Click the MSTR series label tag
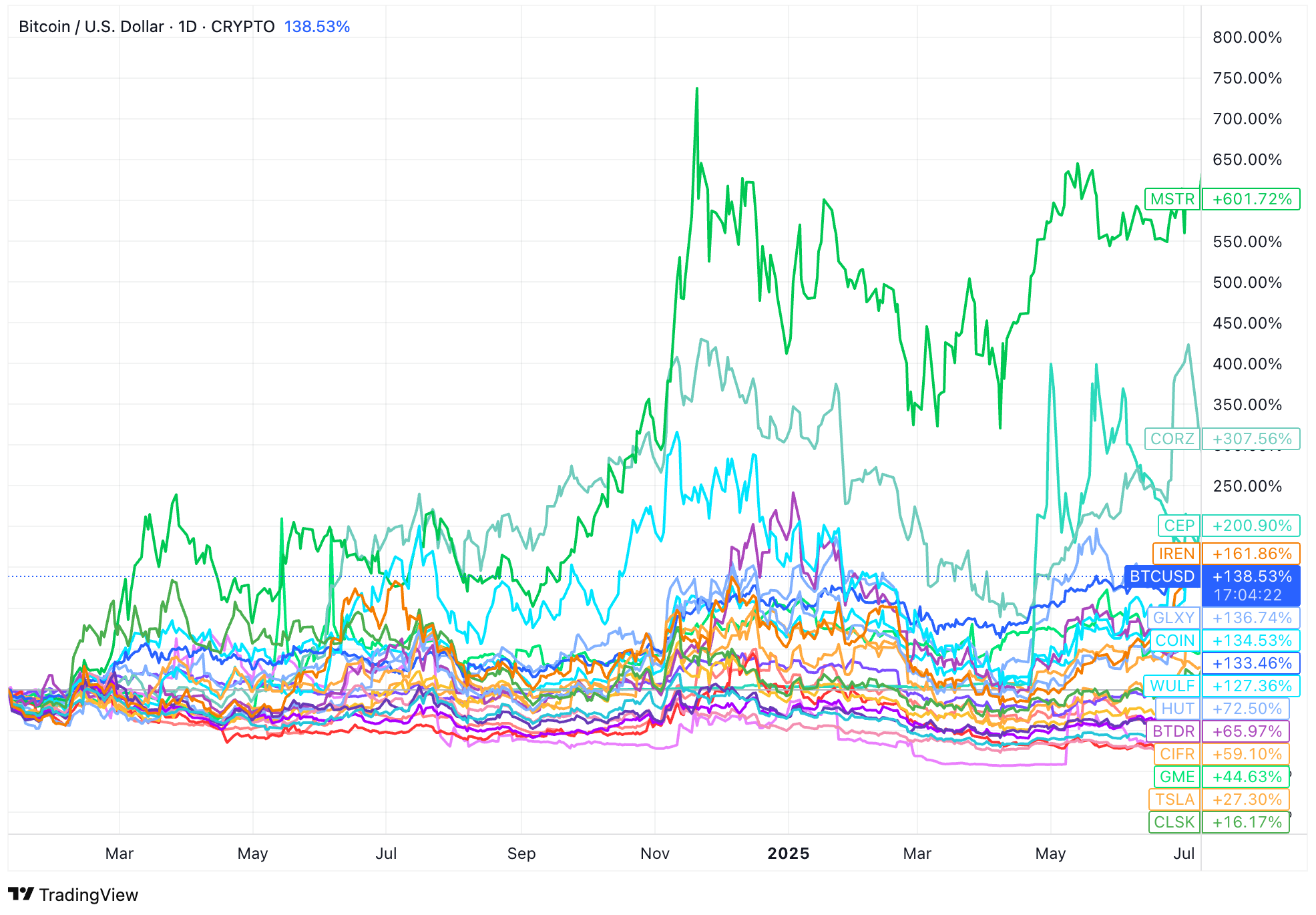The width and height of the screenshot is (1316, 915). pyautogui.click(x=1172, y=199)
